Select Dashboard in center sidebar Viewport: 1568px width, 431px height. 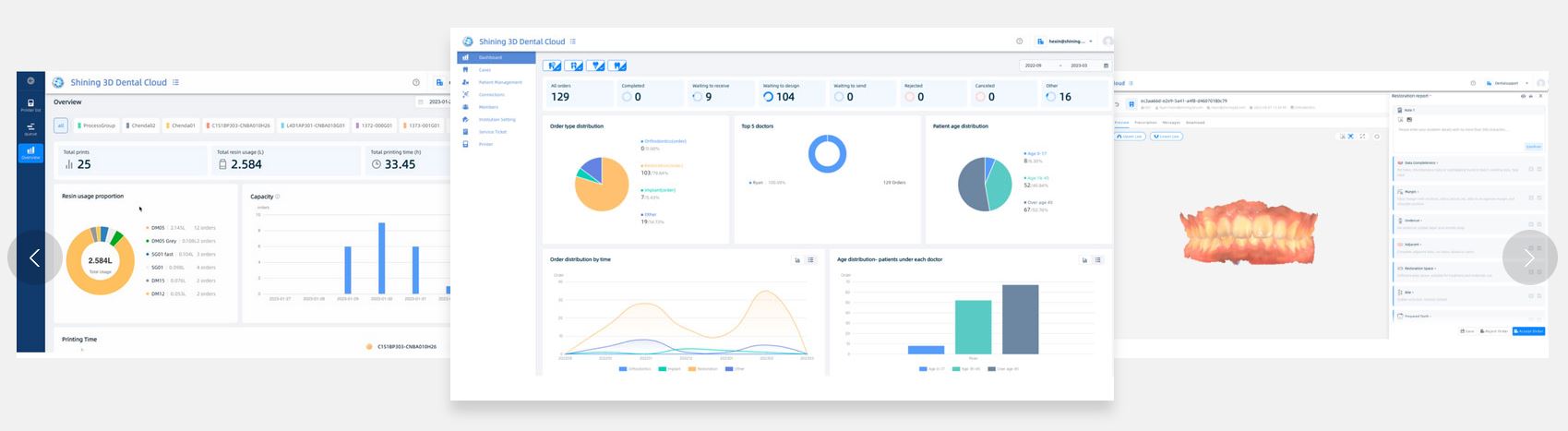point(497,57)
